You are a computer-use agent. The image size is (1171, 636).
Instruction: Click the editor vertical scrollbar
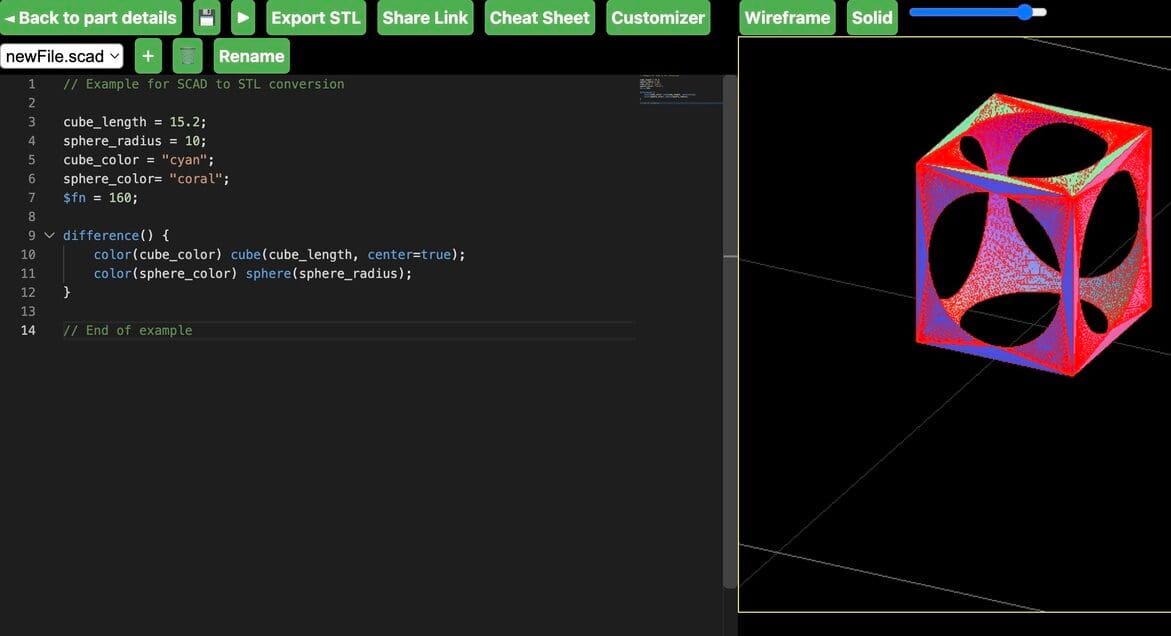(730, 332)
